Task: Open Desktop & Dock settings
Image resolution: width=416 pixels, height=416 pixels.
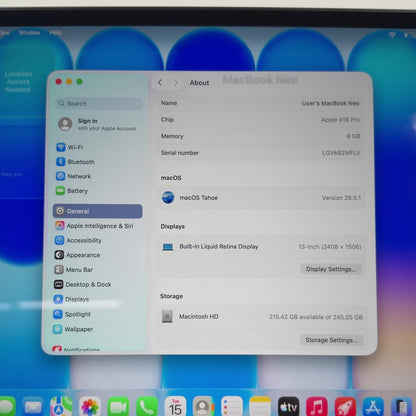Action: click(82, 284)
